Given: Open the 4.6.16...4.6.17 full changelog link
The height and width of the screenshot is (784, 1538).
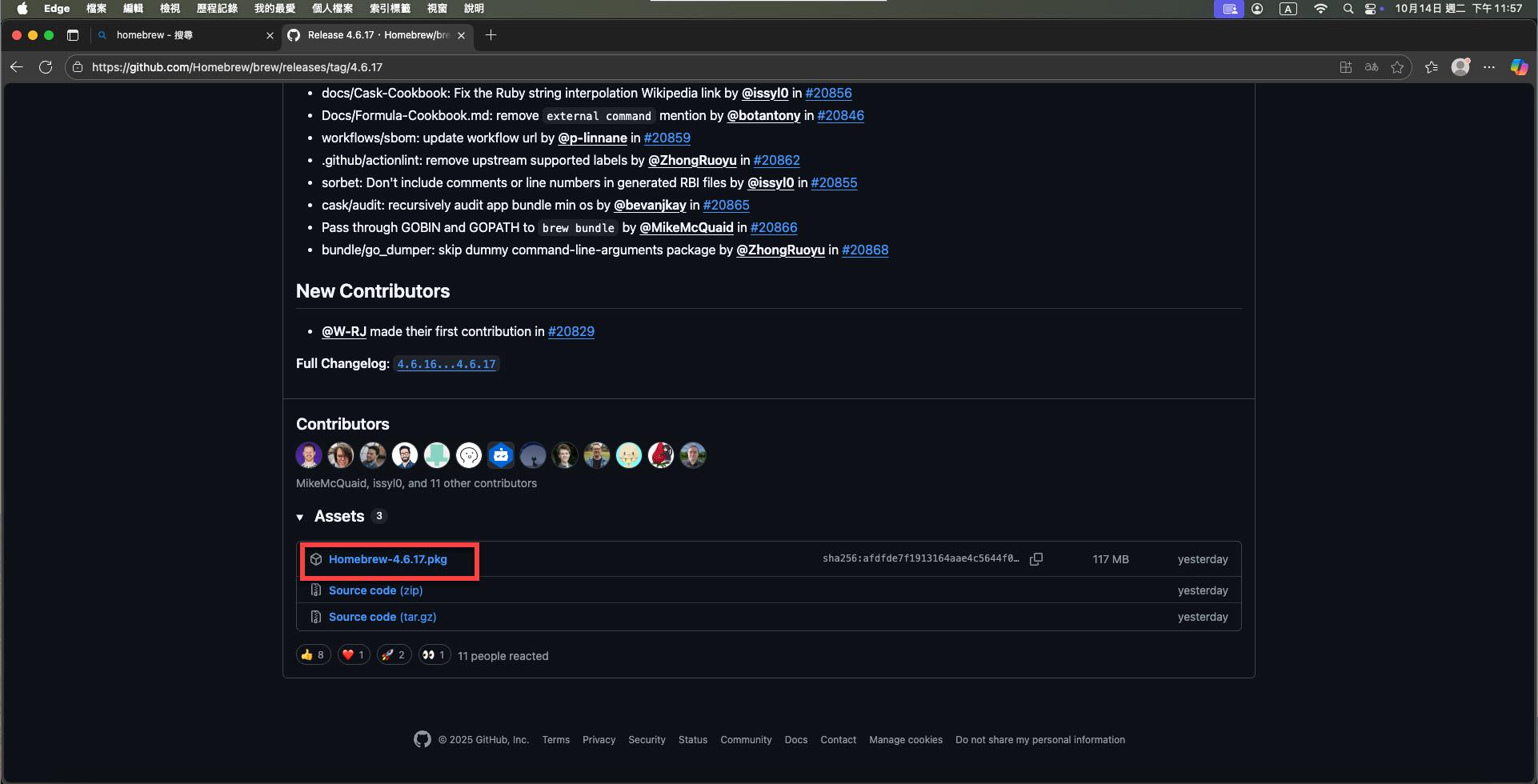Looking at the screenshot, I should click(447, 364).
